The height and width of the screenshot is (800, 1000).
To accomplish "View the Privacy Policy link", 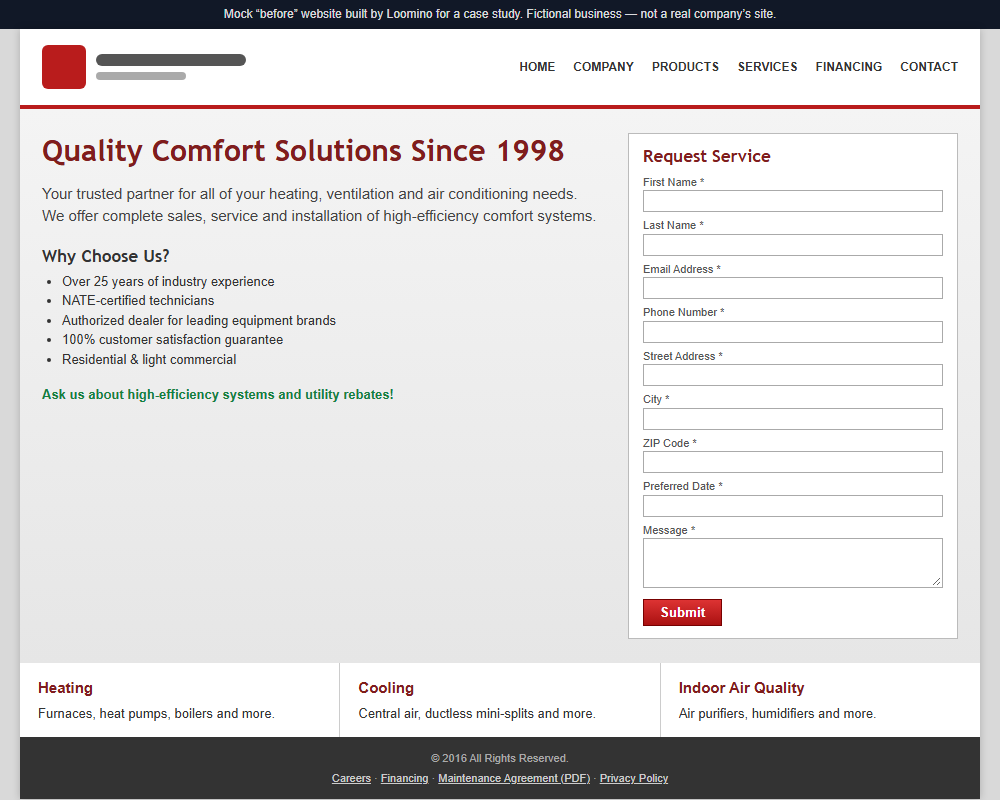I will coord(634,778).
